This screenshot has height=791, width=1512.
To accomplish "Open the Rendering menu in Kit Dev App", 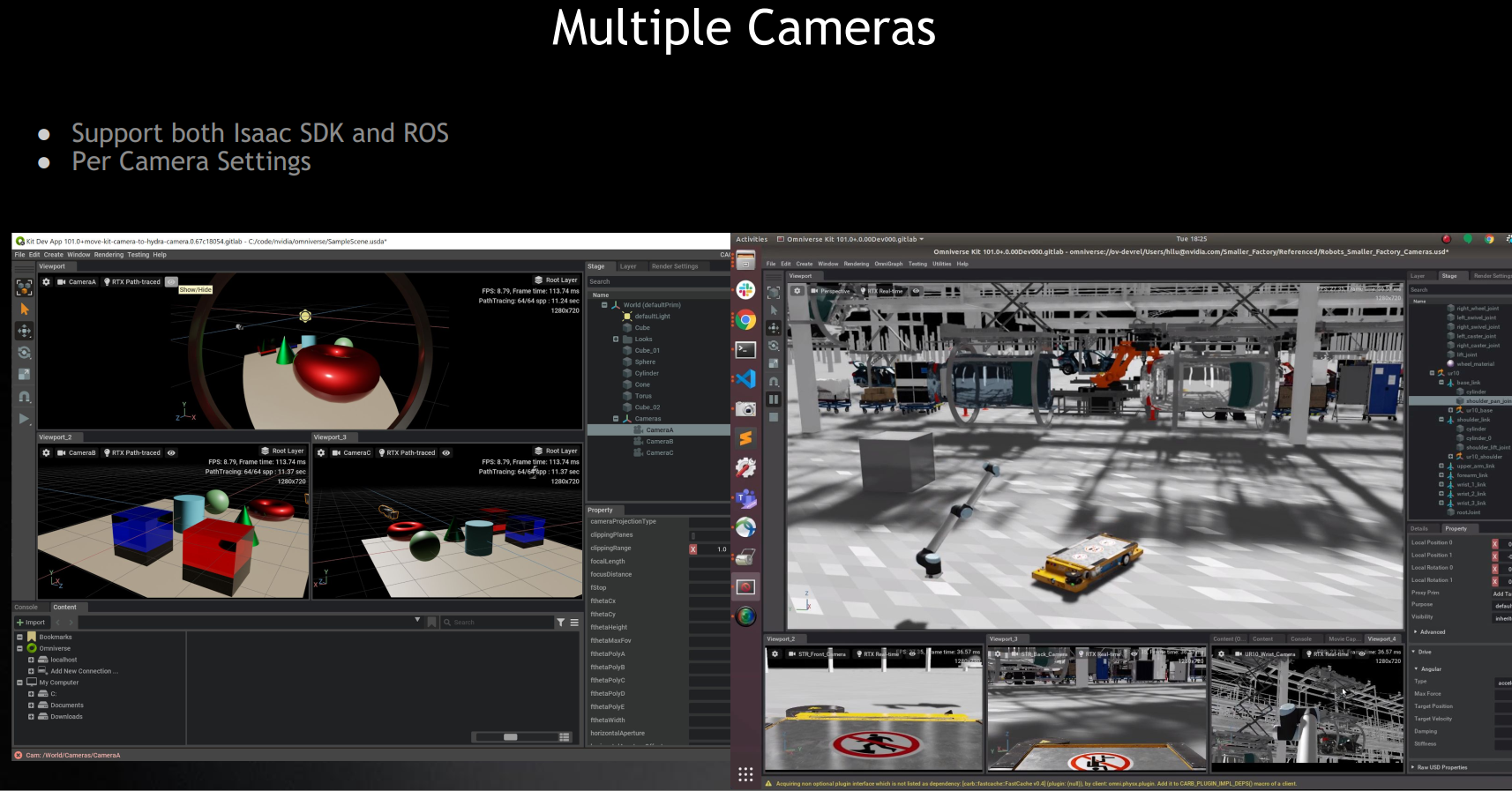I will (x=109, y=255).
